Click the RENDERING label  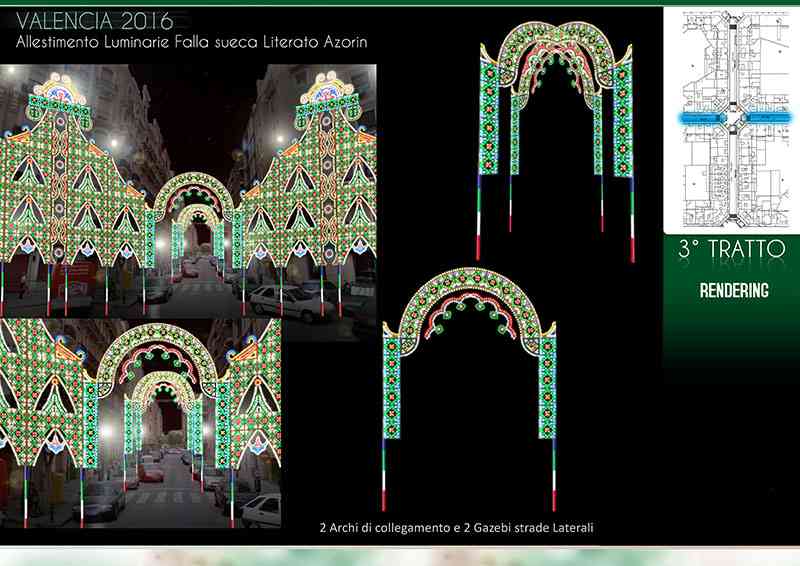pos(732,291)
